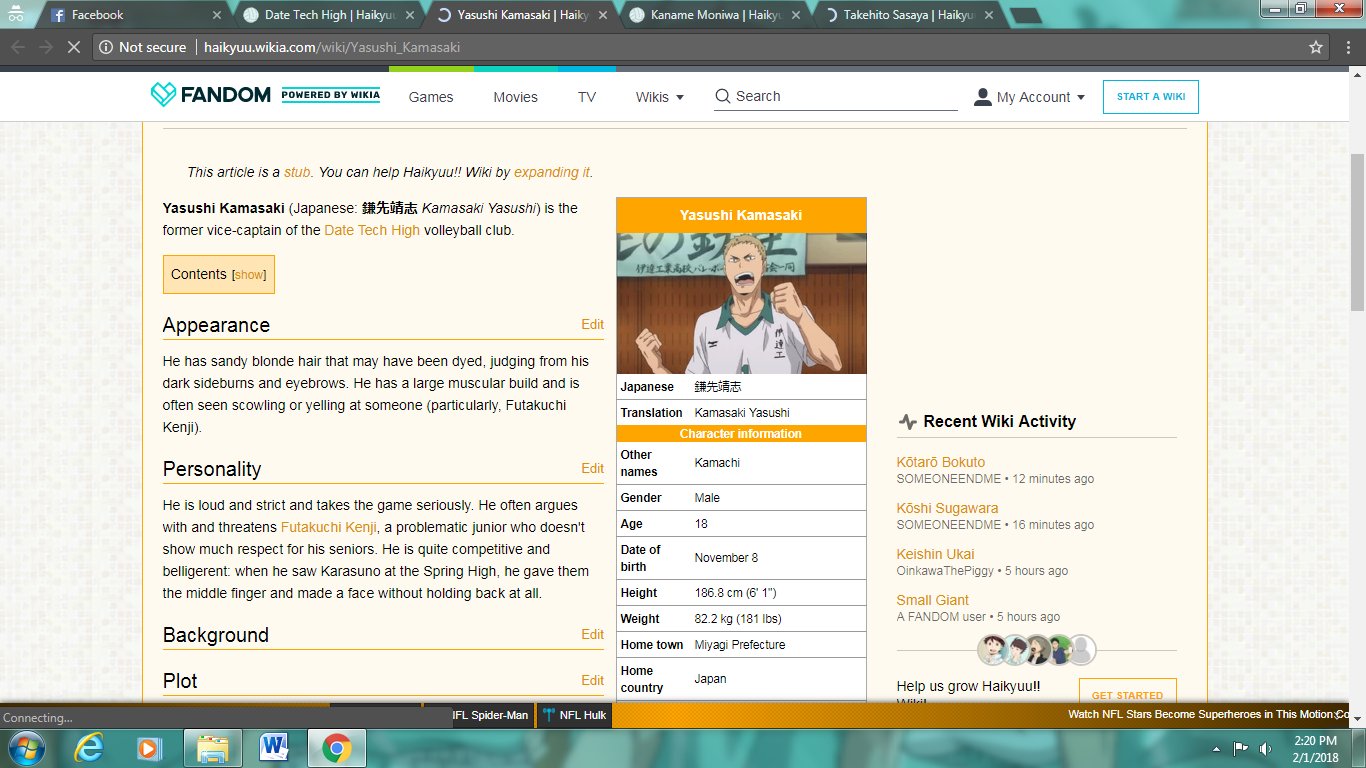Open Windows Media Player from the taskbar
Screen dimensions: 1366x768
pyautogui.click(x=150, y=747)
